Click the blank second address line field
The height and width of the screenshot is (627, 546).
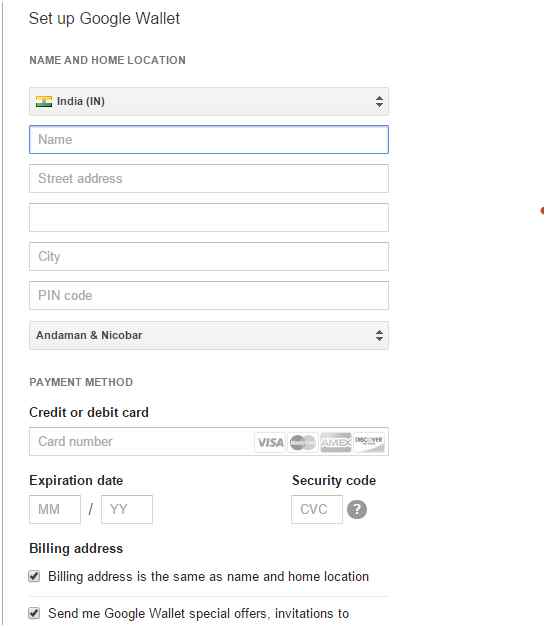(x=208, y=218)
